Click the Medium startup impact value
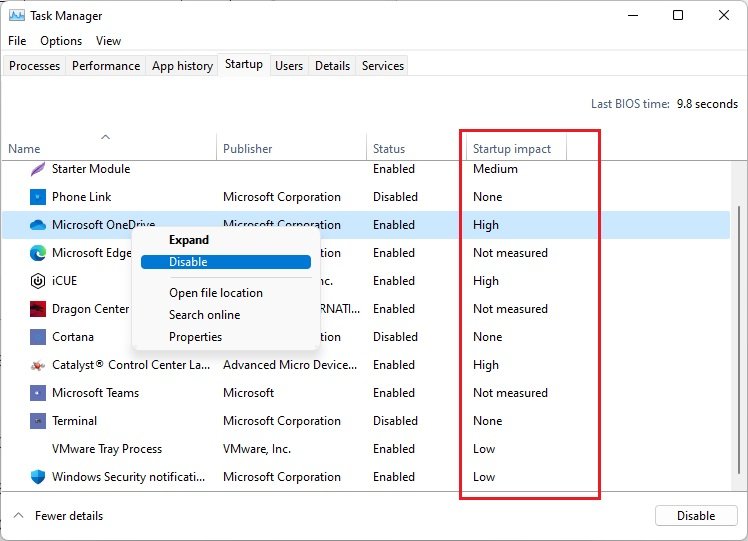Viewport: 748px width, 541px height. pos(495,169)
